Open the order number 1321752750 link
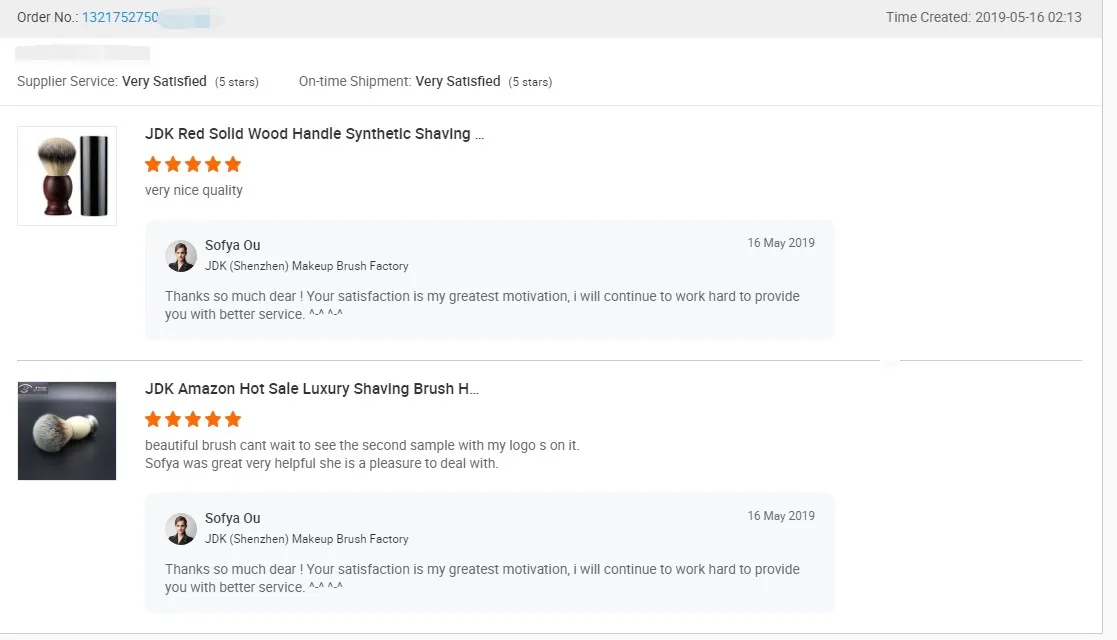This screenshot has height=640, width=1117. pos(120,18)
